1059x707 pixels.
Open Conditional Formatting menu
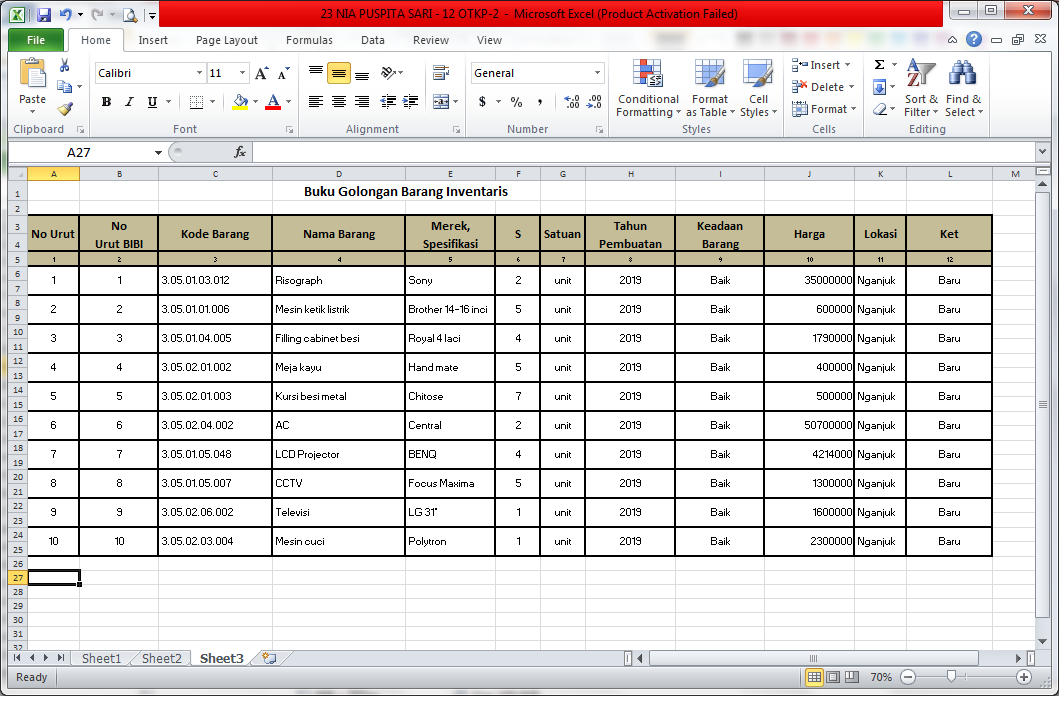coord(648,88)
